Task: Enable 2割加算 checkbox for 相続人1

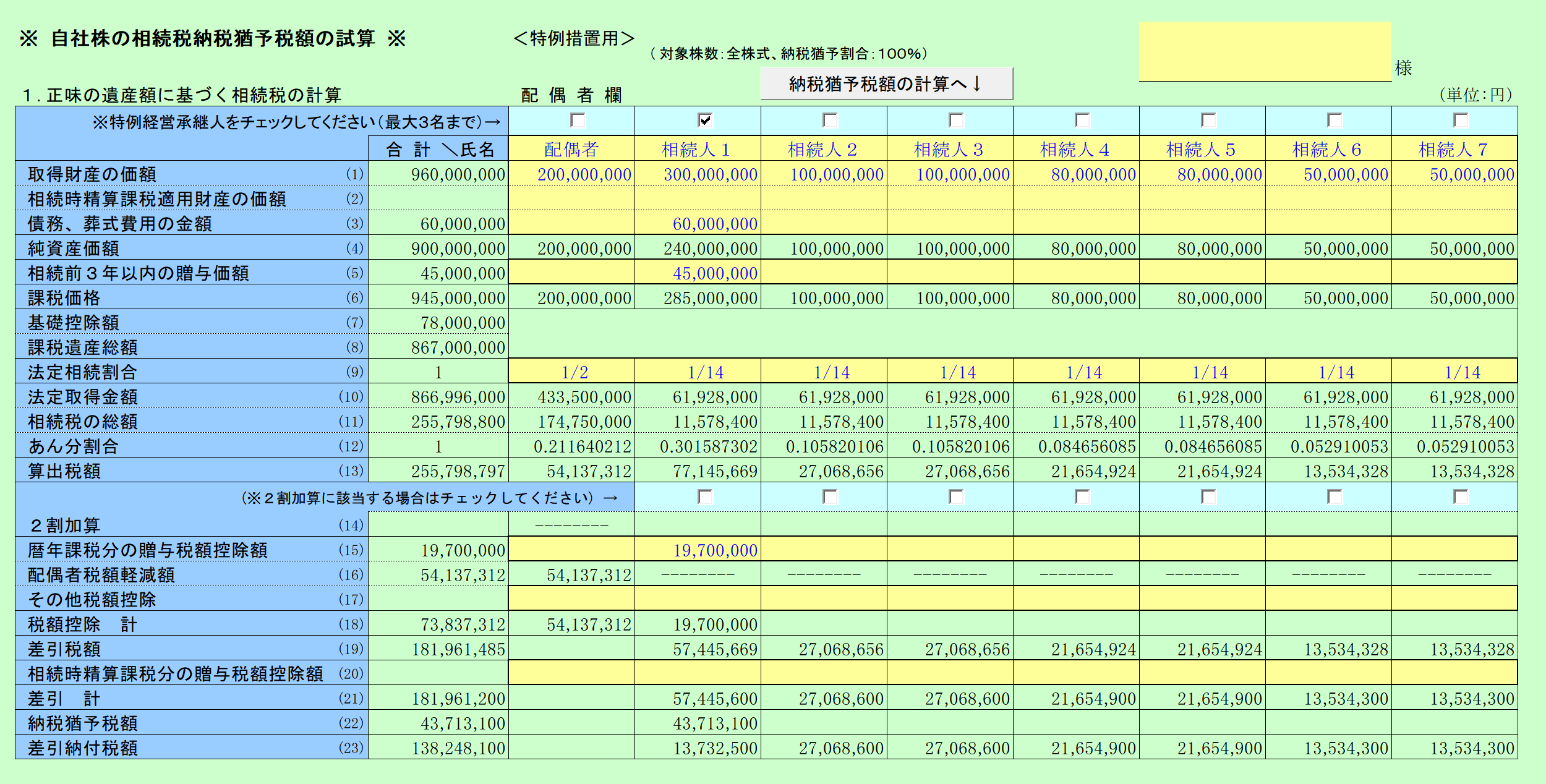Action: (705, 497)
